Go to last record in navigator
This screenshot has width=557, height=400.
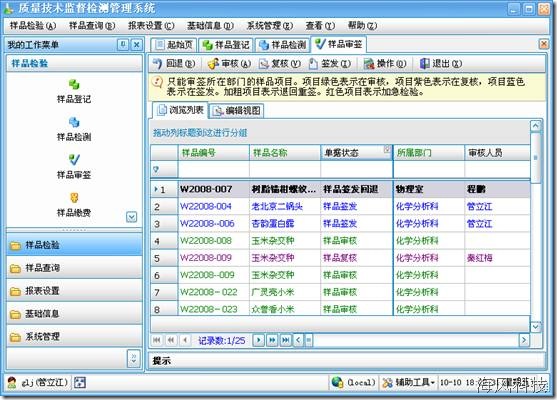click(286, 340)
